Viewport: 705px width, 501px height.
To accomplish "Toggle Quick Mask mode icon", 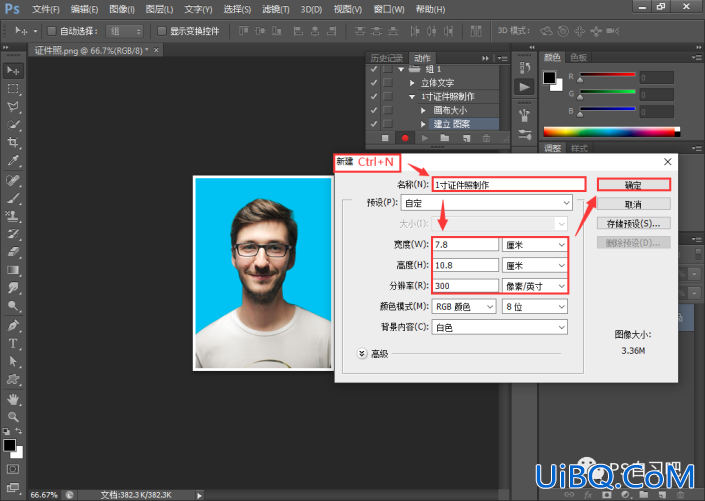I will [13, 470].
